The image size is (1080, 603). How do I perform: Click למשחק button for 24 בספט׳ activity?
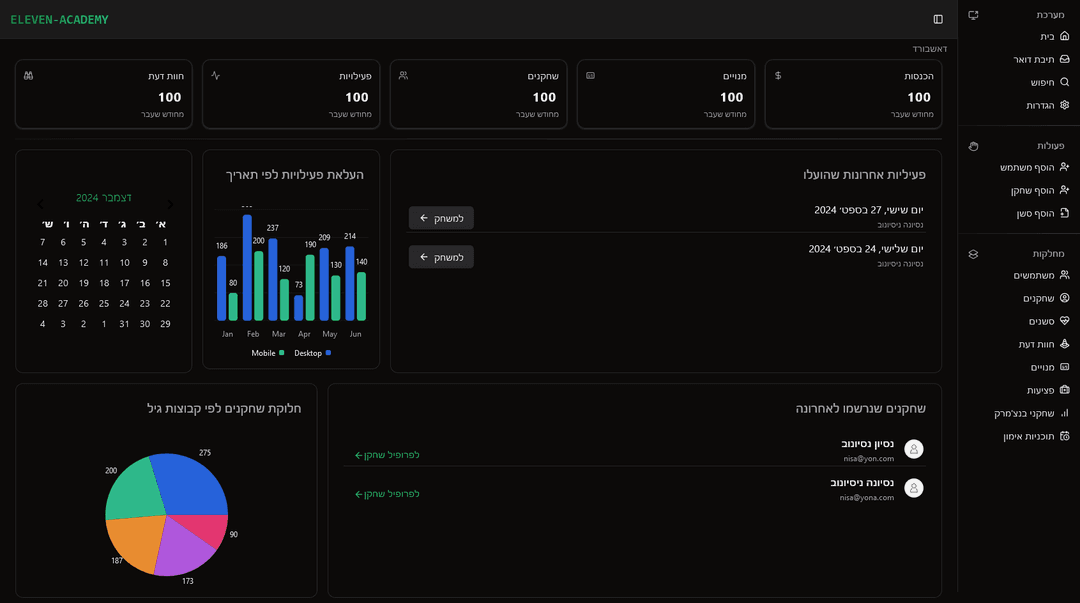[x=441, y=257]
